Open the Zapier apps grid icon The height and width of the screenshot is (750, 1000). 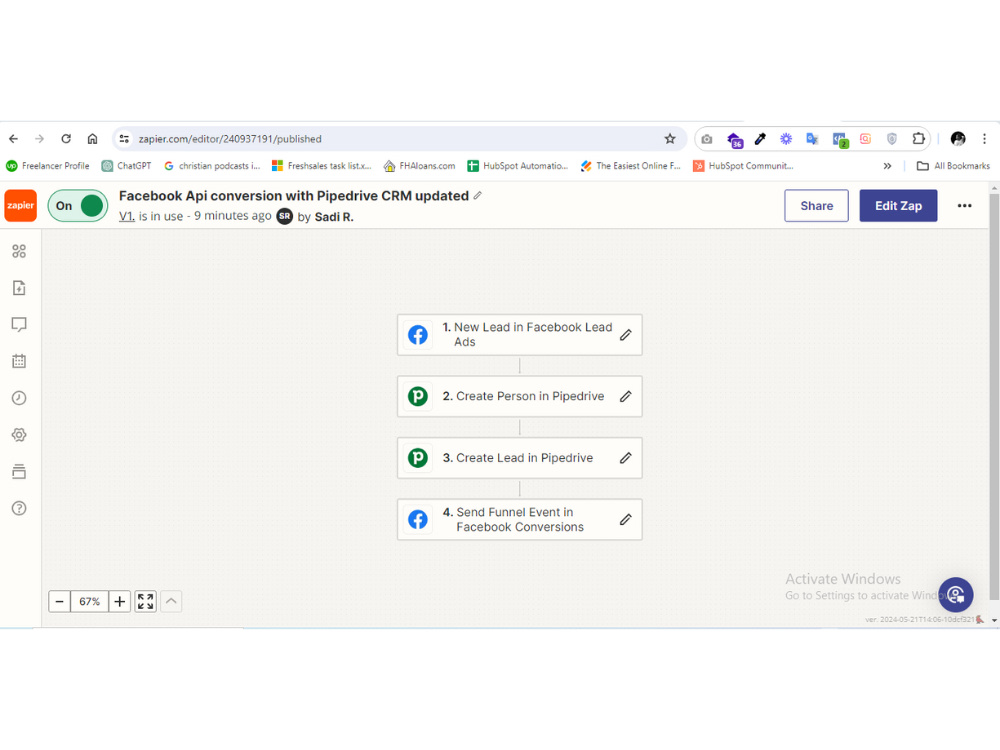tap(19, 251)
